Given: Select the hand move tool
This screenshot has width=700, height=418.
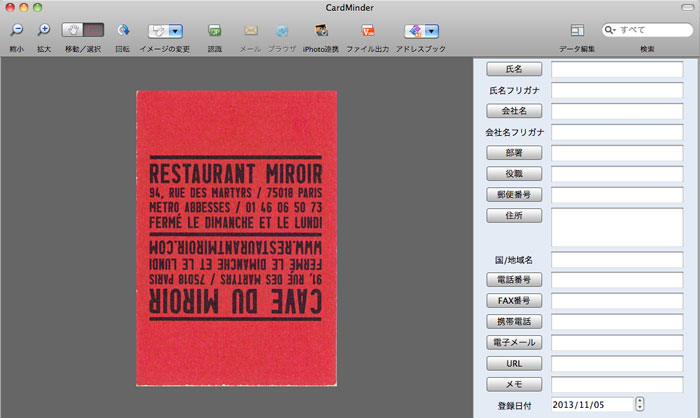Looking at the screenshot, I should pos(72,30).
